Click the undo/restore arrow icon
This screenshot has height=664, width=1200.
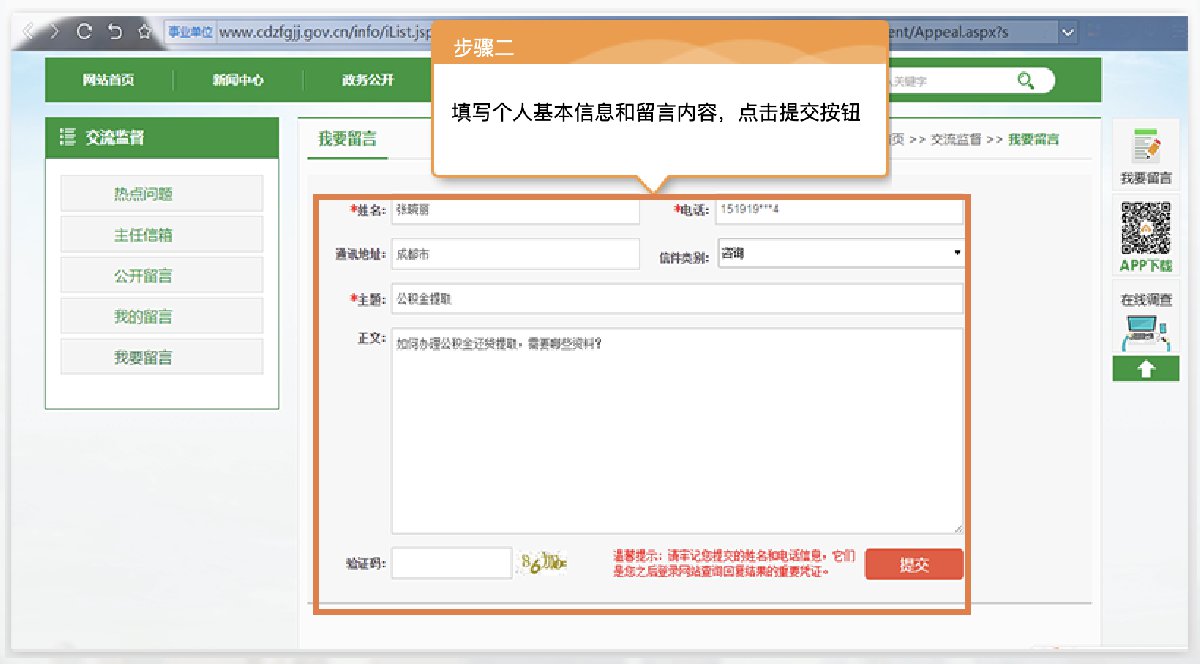point(114,32)
